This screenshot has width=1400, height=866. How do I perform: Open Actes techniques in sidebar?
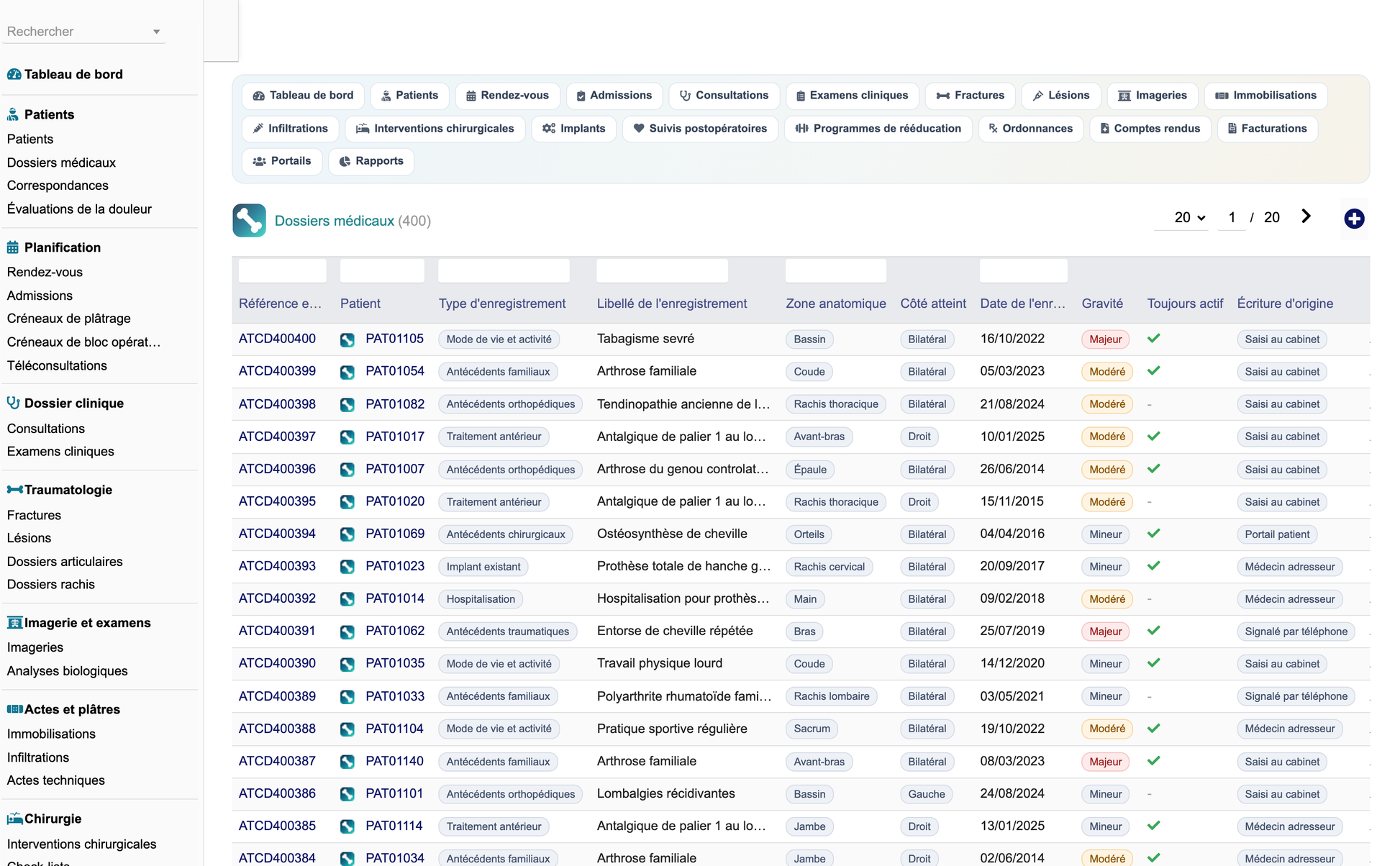click(55, 780)
